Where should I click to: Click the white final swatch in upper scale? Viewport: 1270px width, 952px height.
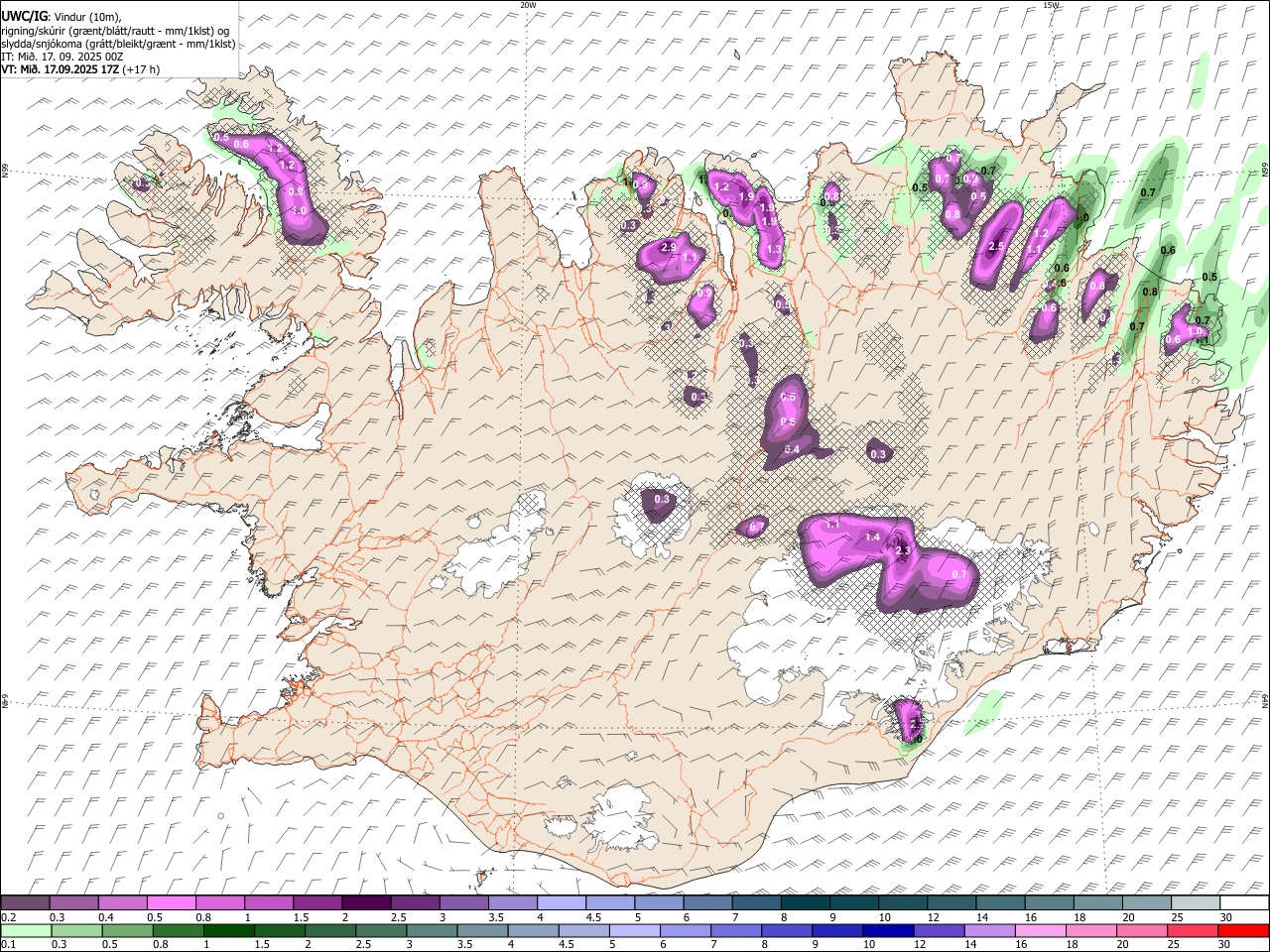pyautogui.click(x=1244, y=902)
